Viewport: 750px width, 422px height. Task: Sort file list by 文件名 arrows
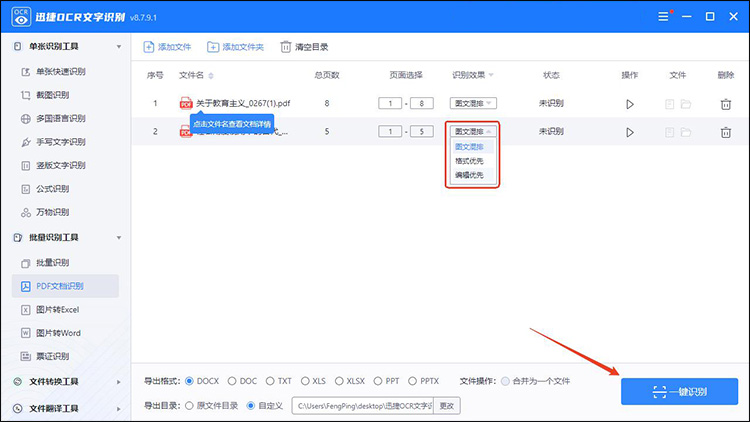pyautogui.click(x=211, y=76)
